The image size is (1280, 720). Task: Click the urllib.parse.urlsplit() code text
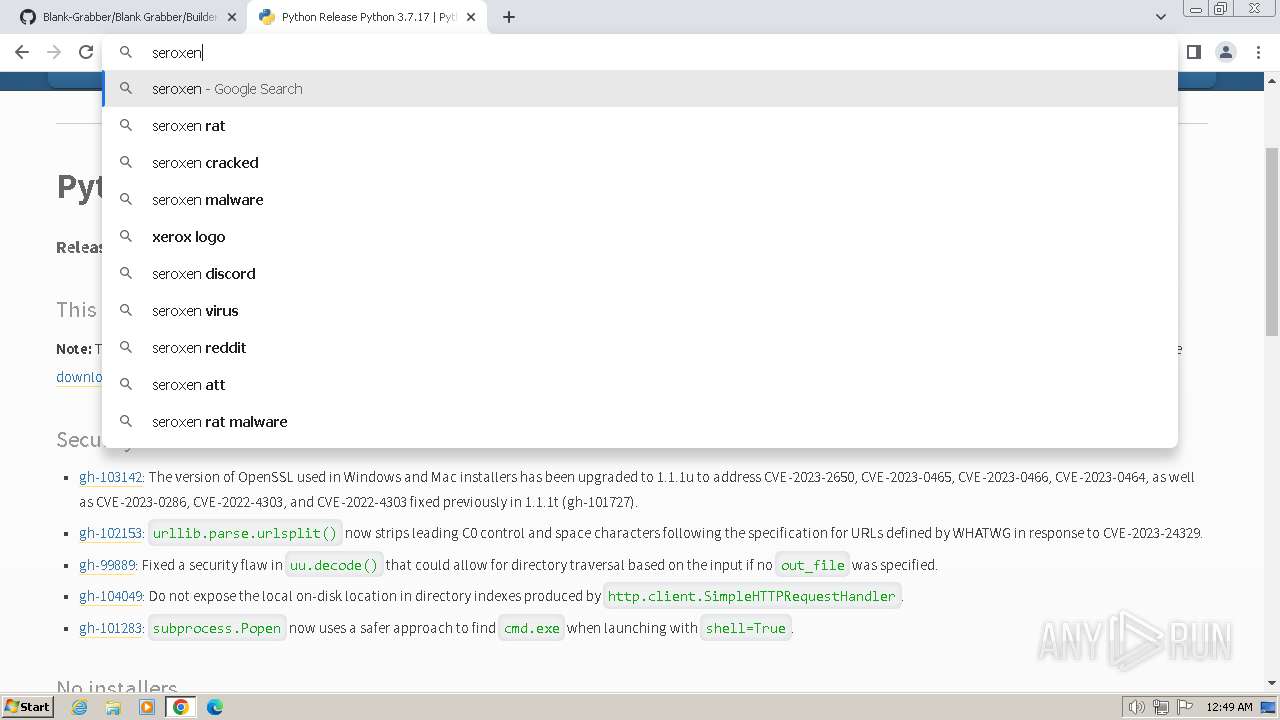[x=245, y=533]
